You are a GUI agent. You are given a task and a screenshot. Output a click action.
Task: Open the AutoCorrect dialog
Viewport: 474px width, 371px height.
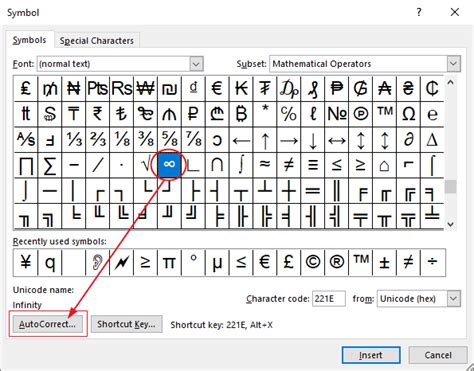coord(47,324)
